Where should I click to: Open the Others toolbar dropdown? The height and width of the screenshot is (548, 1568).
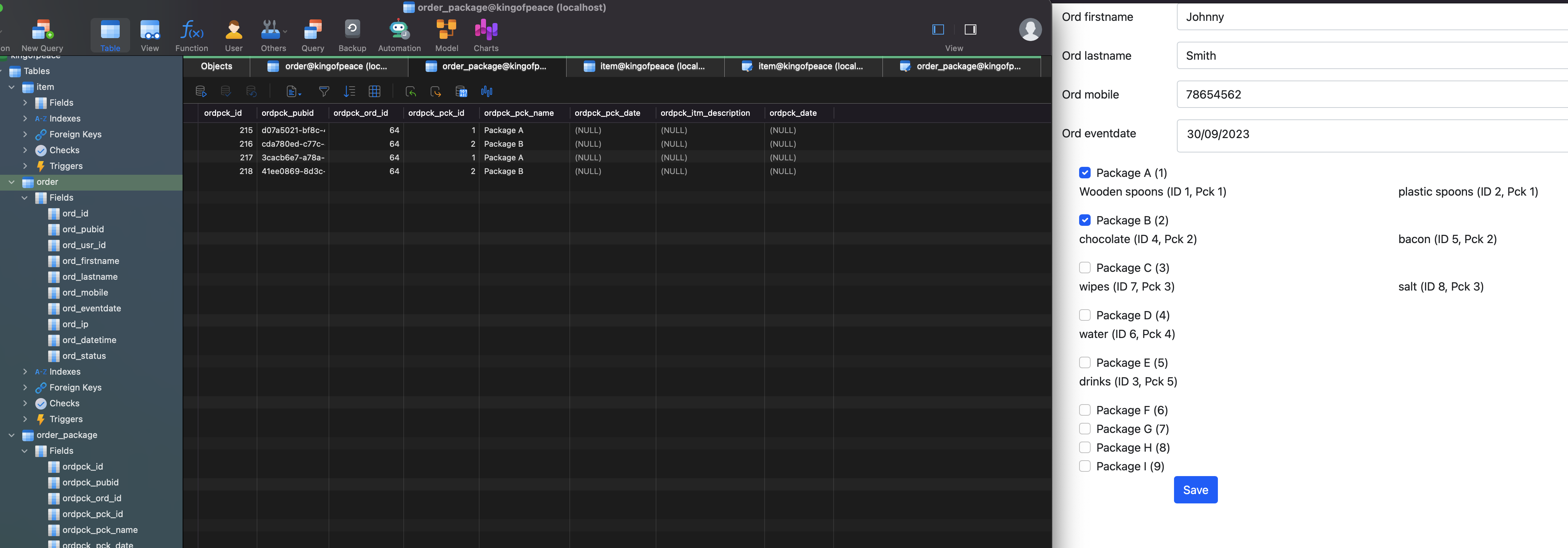point(273,35)
